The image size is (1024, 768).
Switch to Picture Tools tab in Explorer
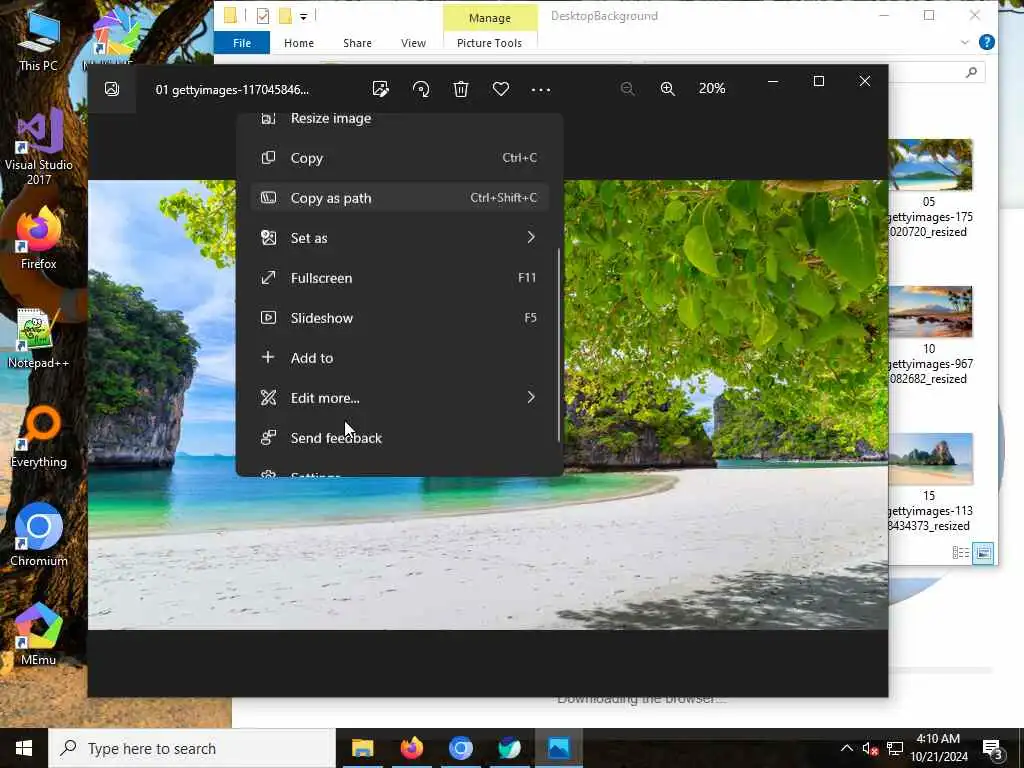point(489,43)
